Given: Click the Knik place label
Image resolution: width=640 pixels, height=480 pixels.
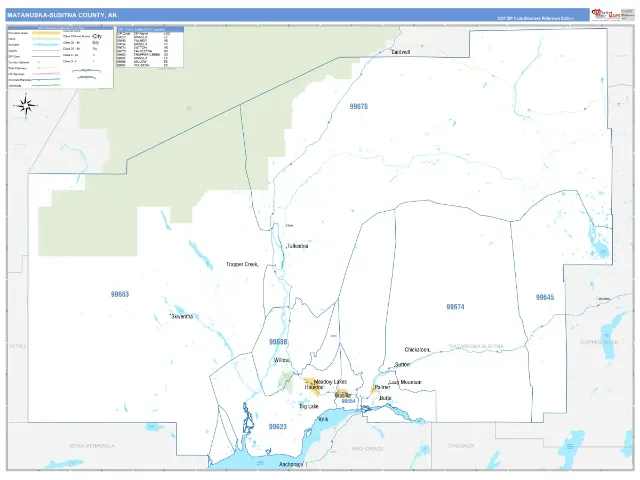Looking at the screenshot, I should pyautogui.click(x=323, y=420).
